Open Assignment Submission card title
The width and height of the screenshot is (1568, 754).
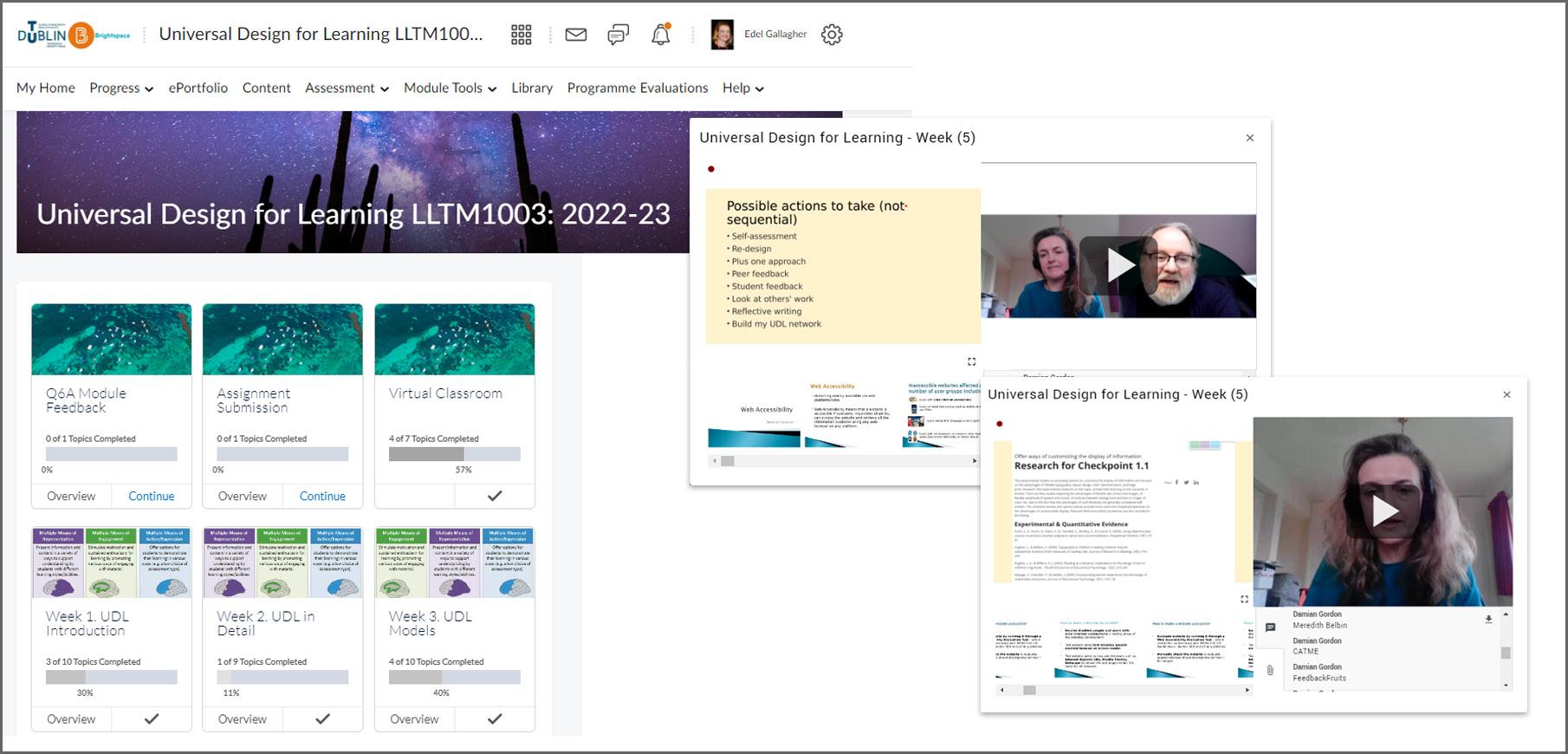253,400
